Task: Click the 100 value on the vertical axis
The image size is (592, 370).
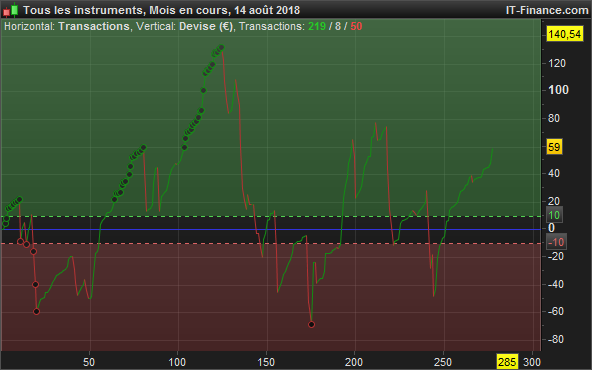Action: coord(558,90)
